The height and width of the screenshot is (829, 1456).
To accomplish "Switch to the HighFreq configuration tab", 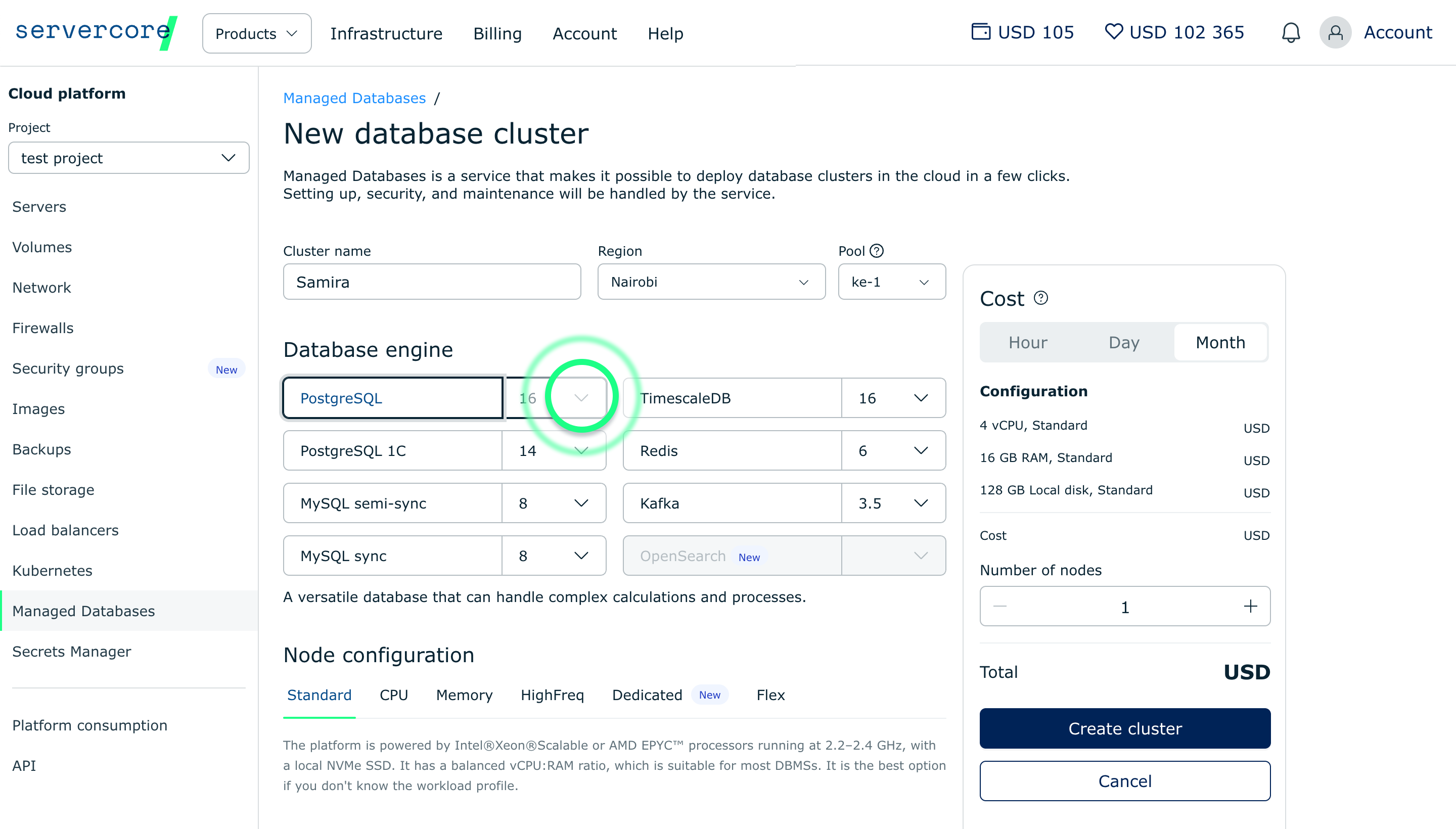I will (552, 695).
